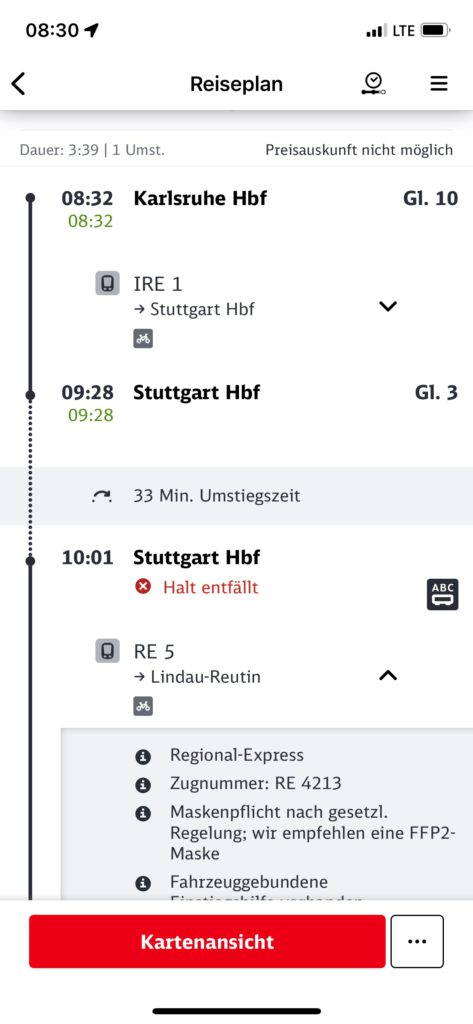Viewport: 473px width, 1024px height.
Task: Open the journey alarm clock icon
Action: click(373, 84)
